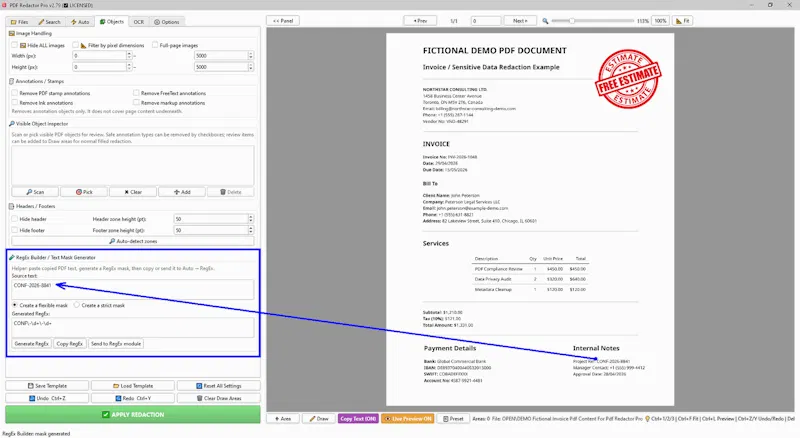Click the zoom slider handle
Image resolution: width=800 pixels, height=438 pixels.
572,21
